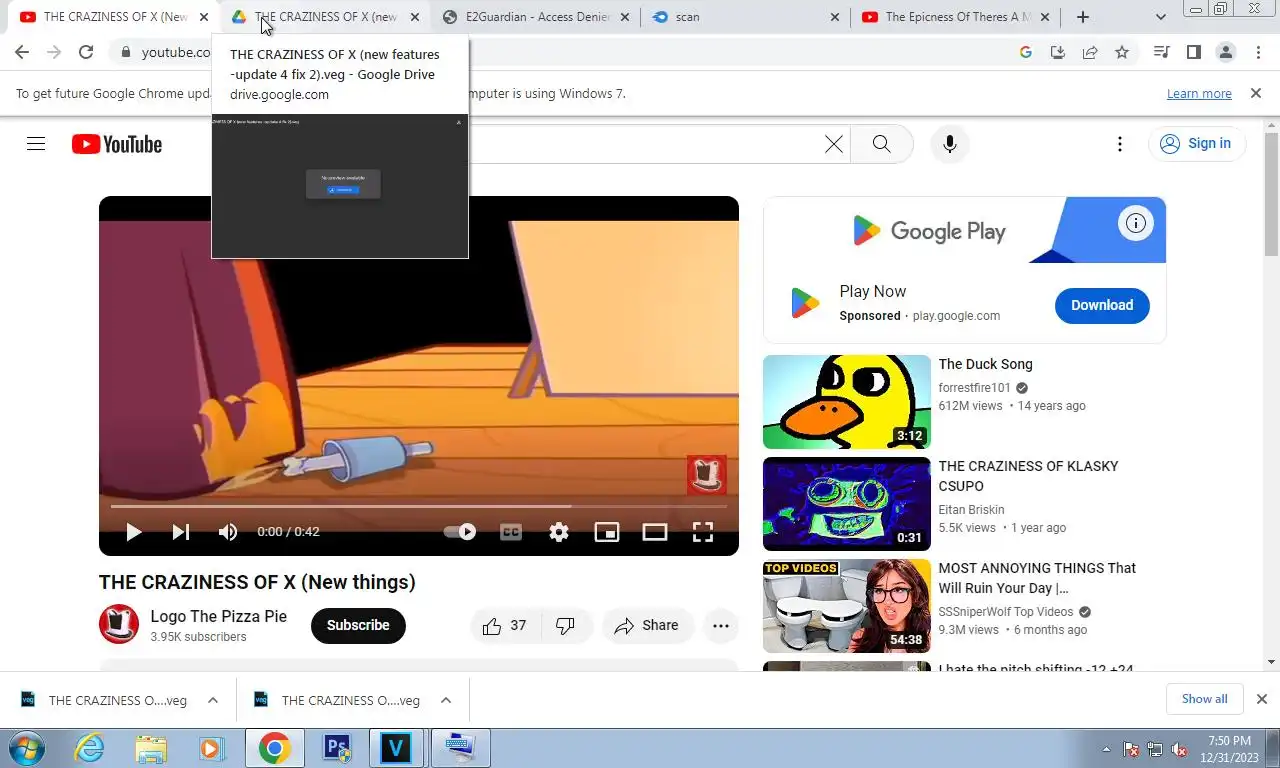Screen dimensions: 1280x768
Task: Launch Internet Explorer from taskbar
Action: [x=89, y=748]
